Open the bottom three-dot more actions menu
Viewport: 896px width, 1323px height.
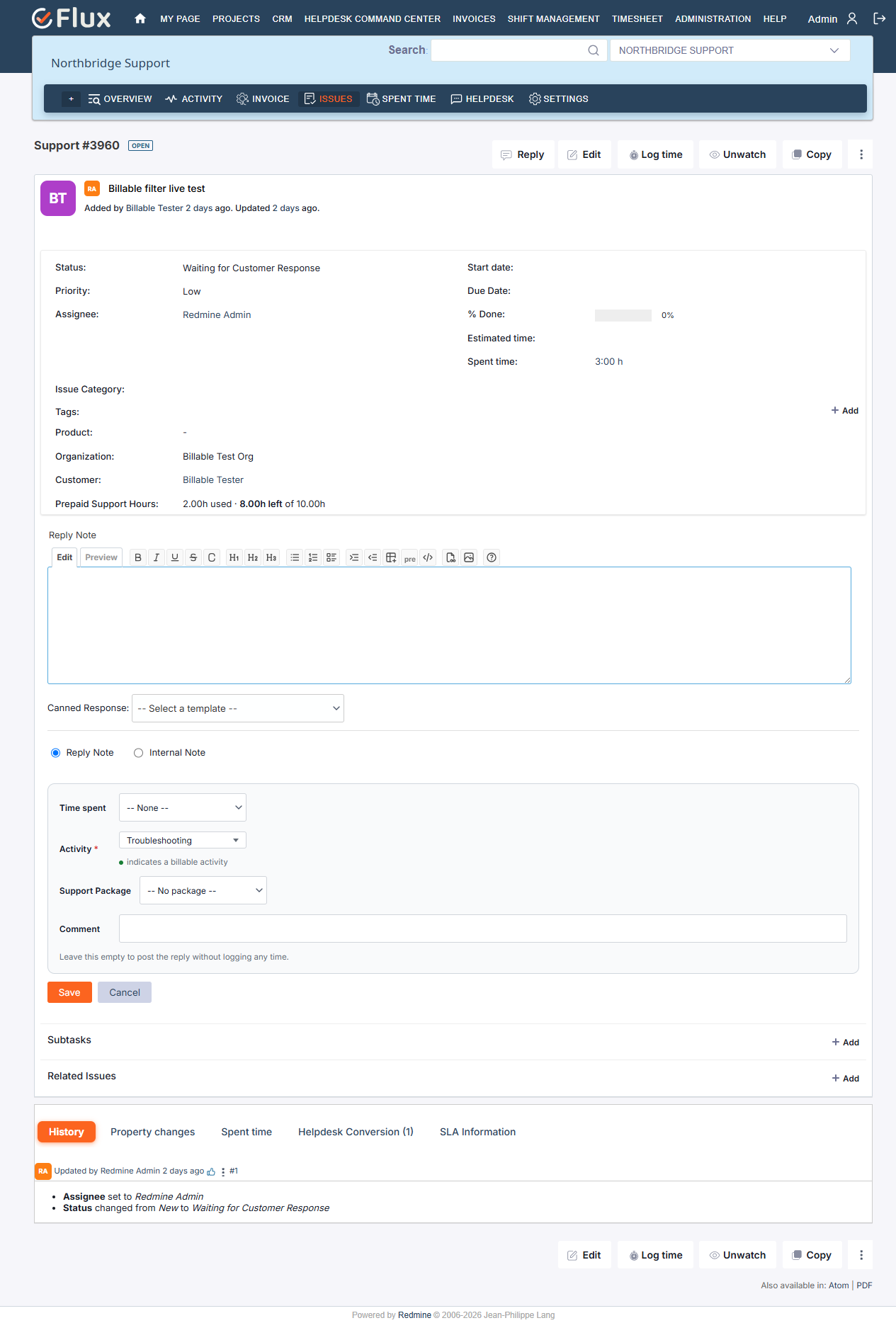861,1255
